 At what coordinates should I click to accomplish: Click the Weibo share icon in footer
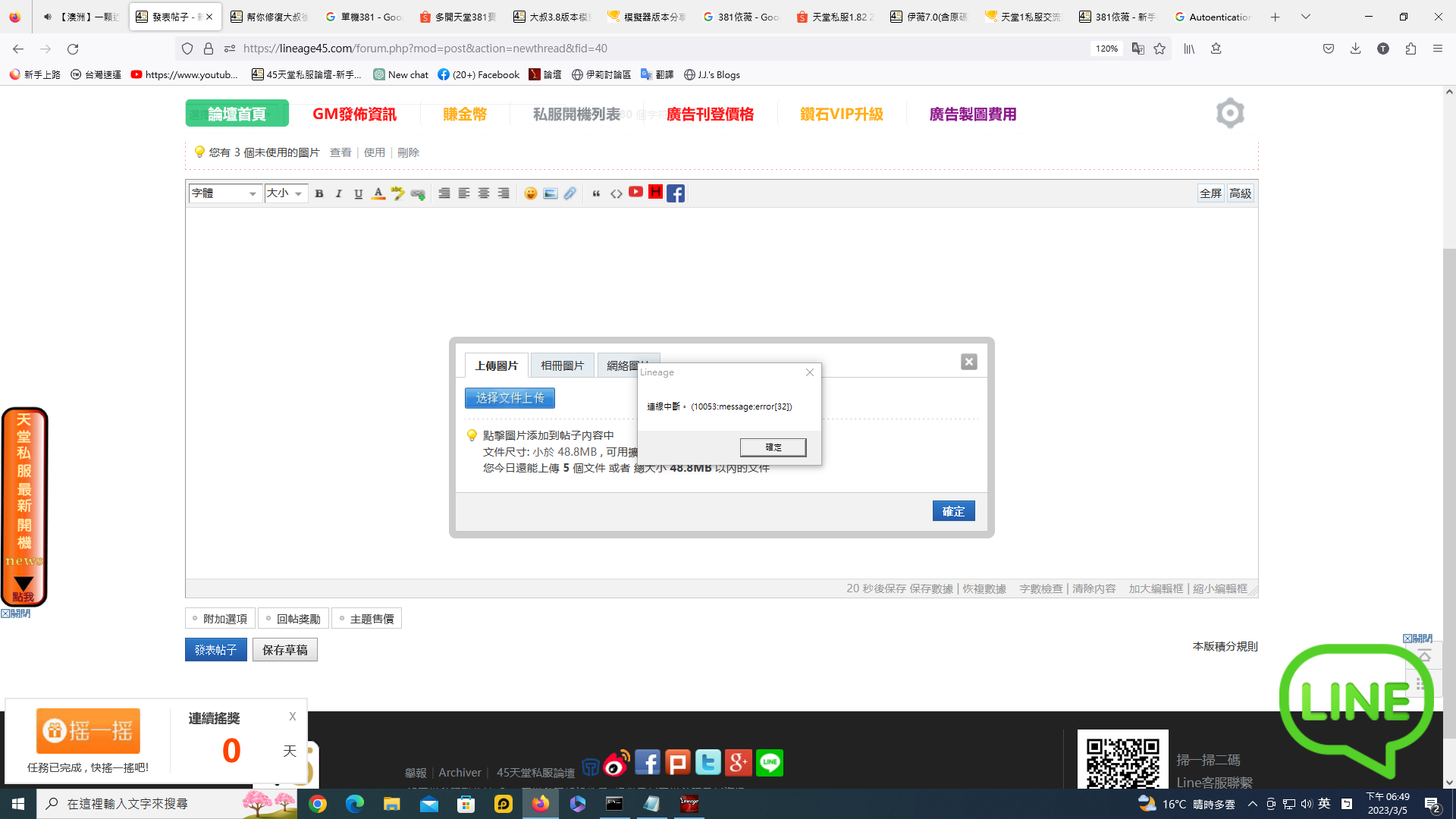coord(617,763)
